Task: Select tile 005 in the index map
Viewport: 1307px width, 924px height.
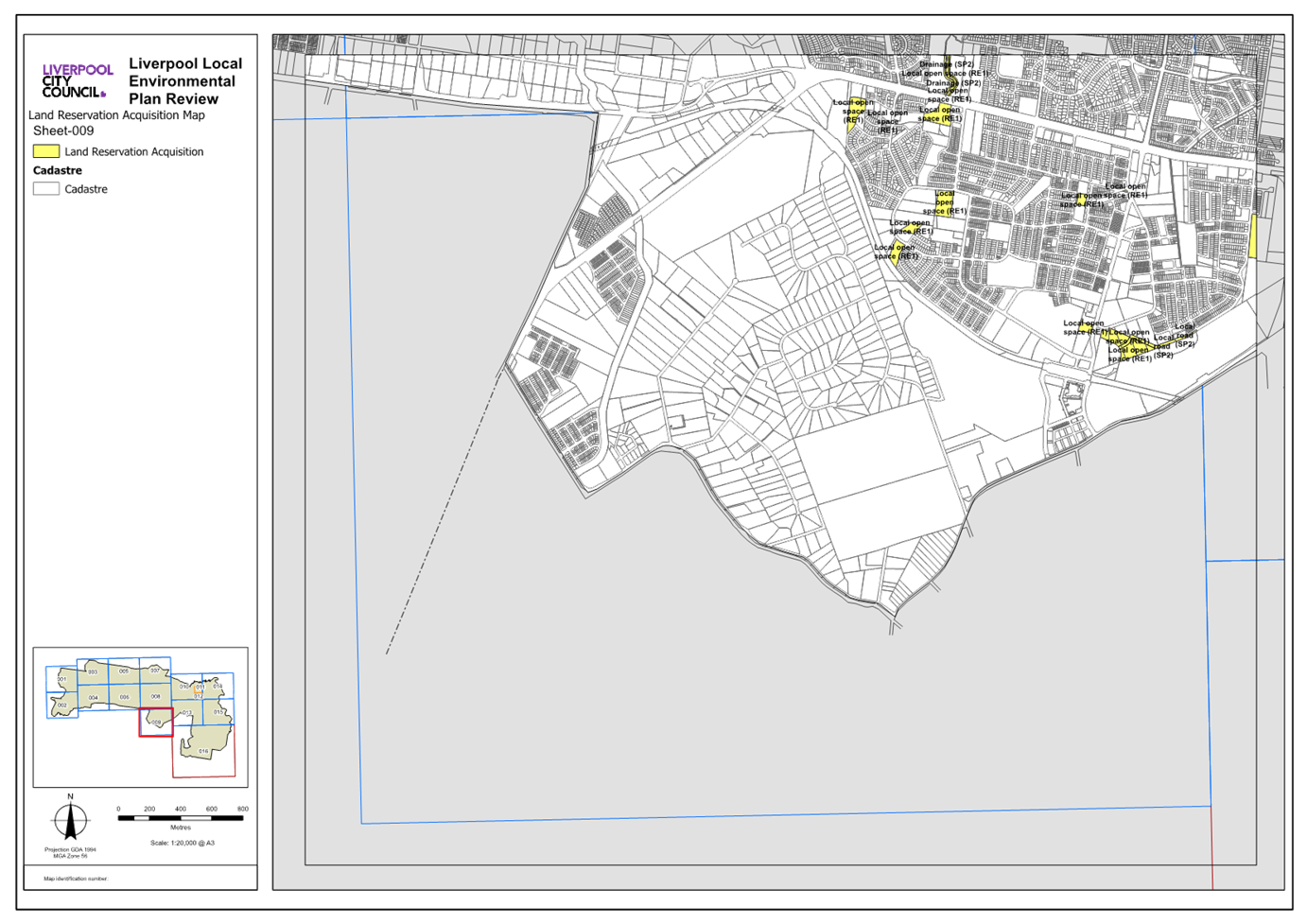Action: tap(124, 671)
